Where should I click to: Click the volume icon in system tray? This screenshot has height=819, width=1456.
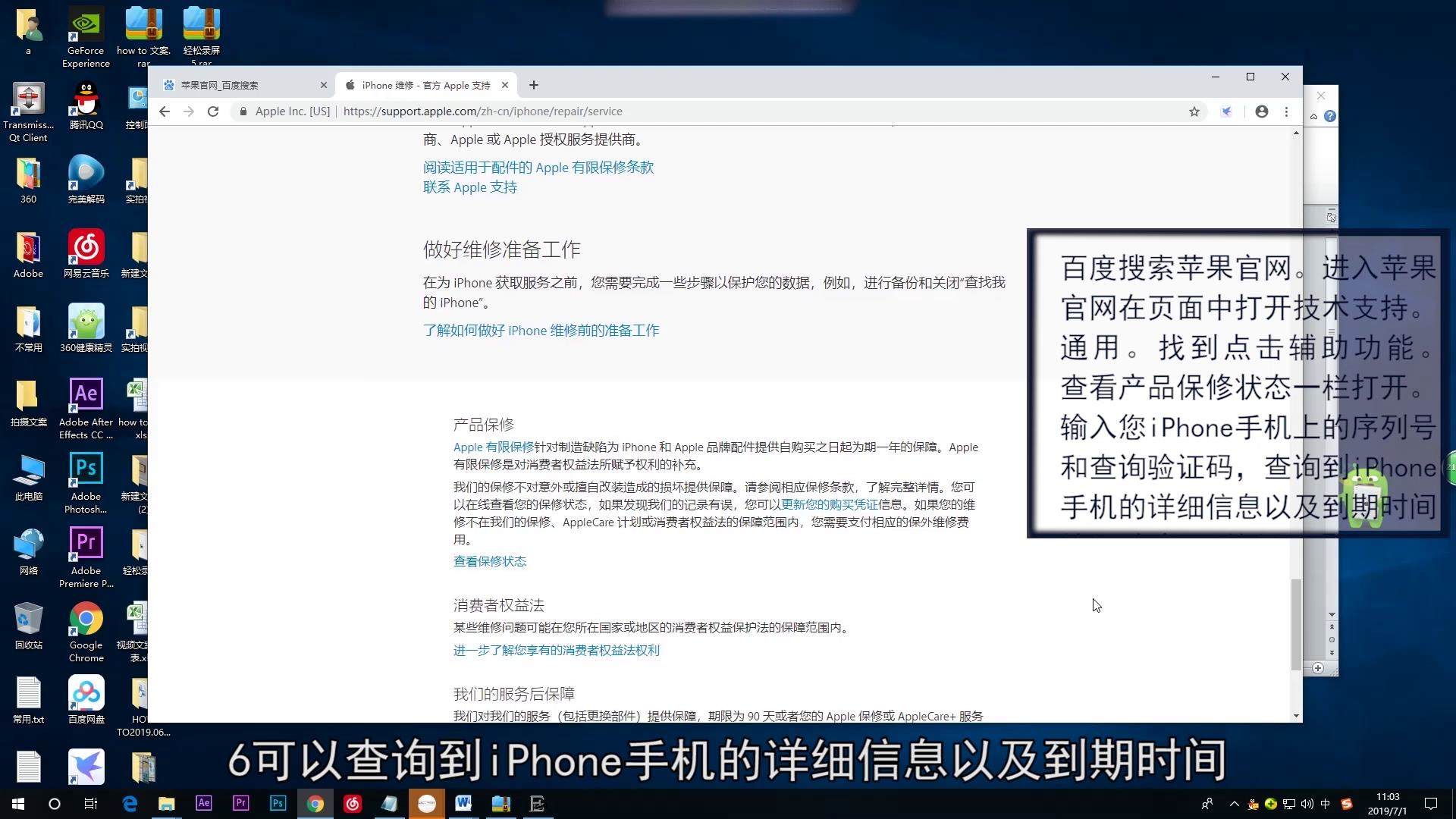pos(1307,804)
